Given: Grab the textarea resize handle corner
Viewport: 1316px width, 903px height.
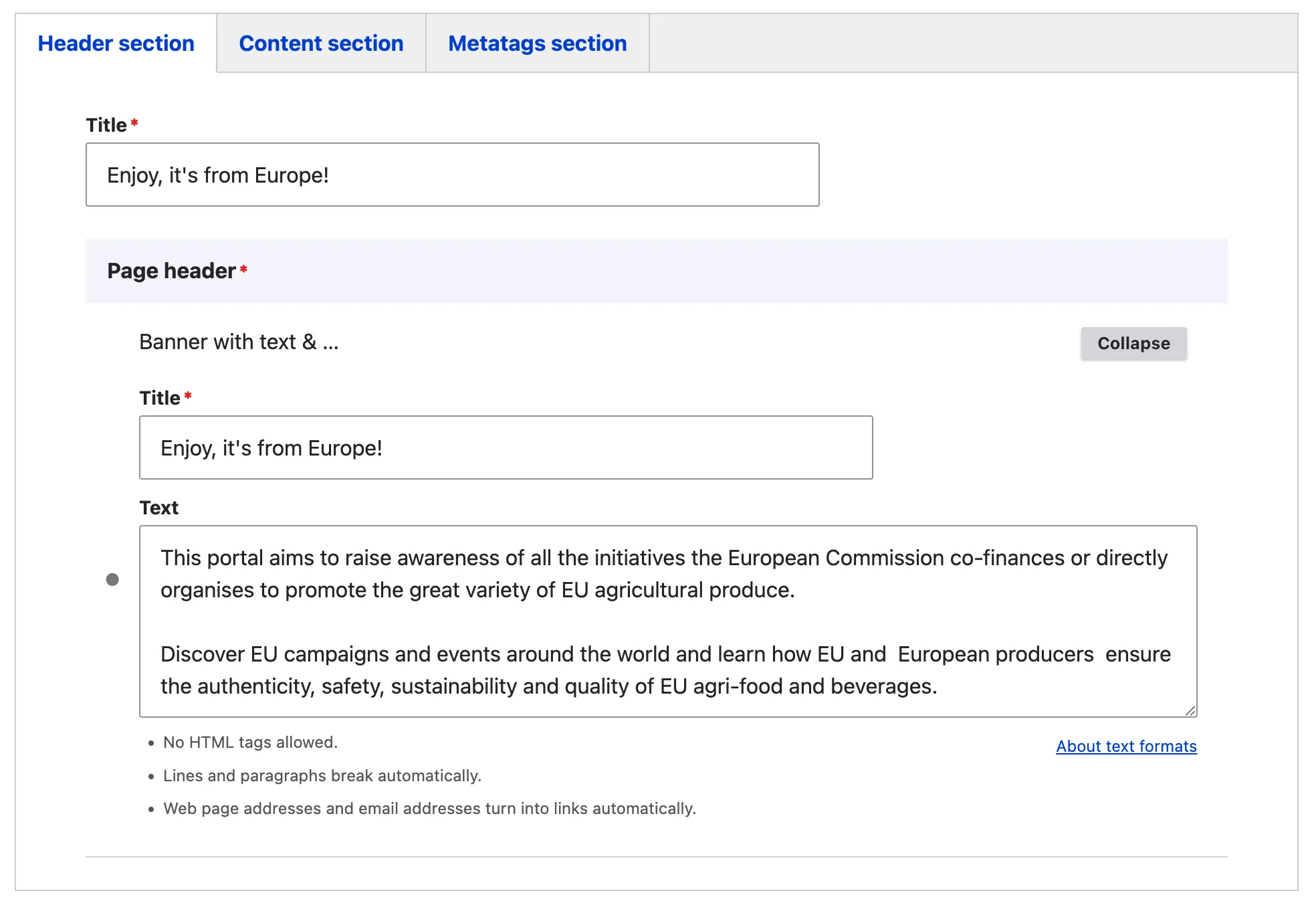Looking at the screenshot, I should click(1190, 711).
